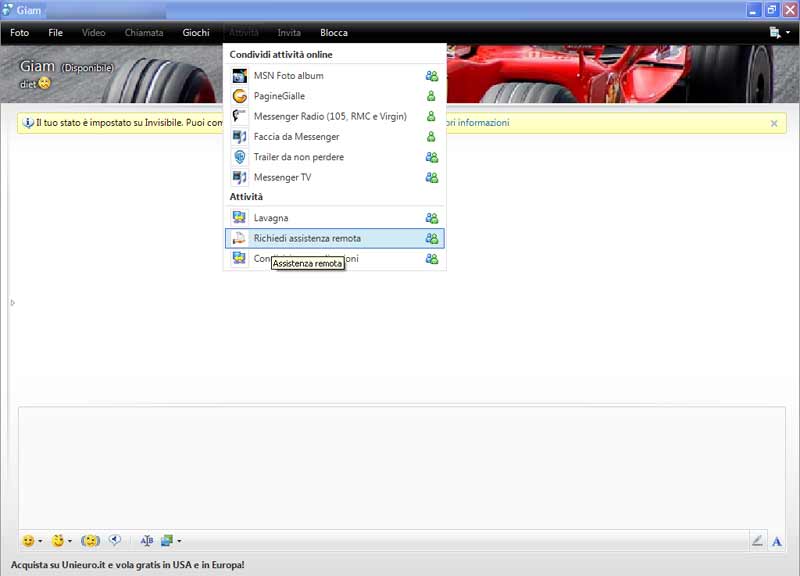The image size is (800, 576).
Task: Start the Lavagna whiteboard activity
Action: click(x=335, y=218)
